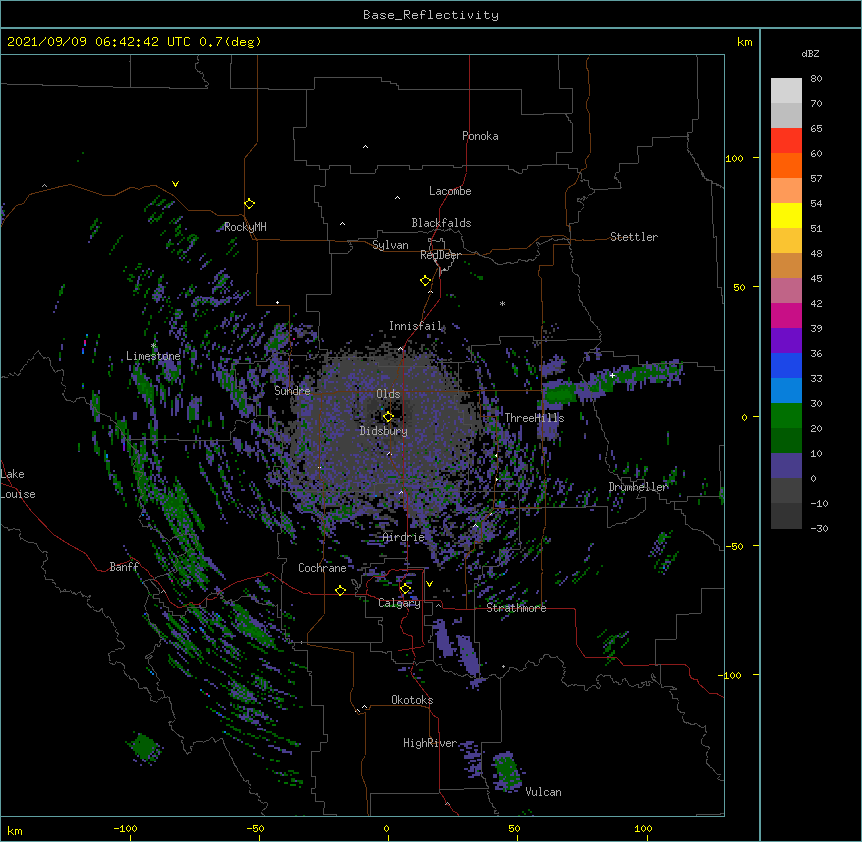Image resolution: width=862 pixels, height=842 pixels.
Task: Click the yellow diamond marker above Calgary label
Action: pyautogui.click(x=405, y=589)
